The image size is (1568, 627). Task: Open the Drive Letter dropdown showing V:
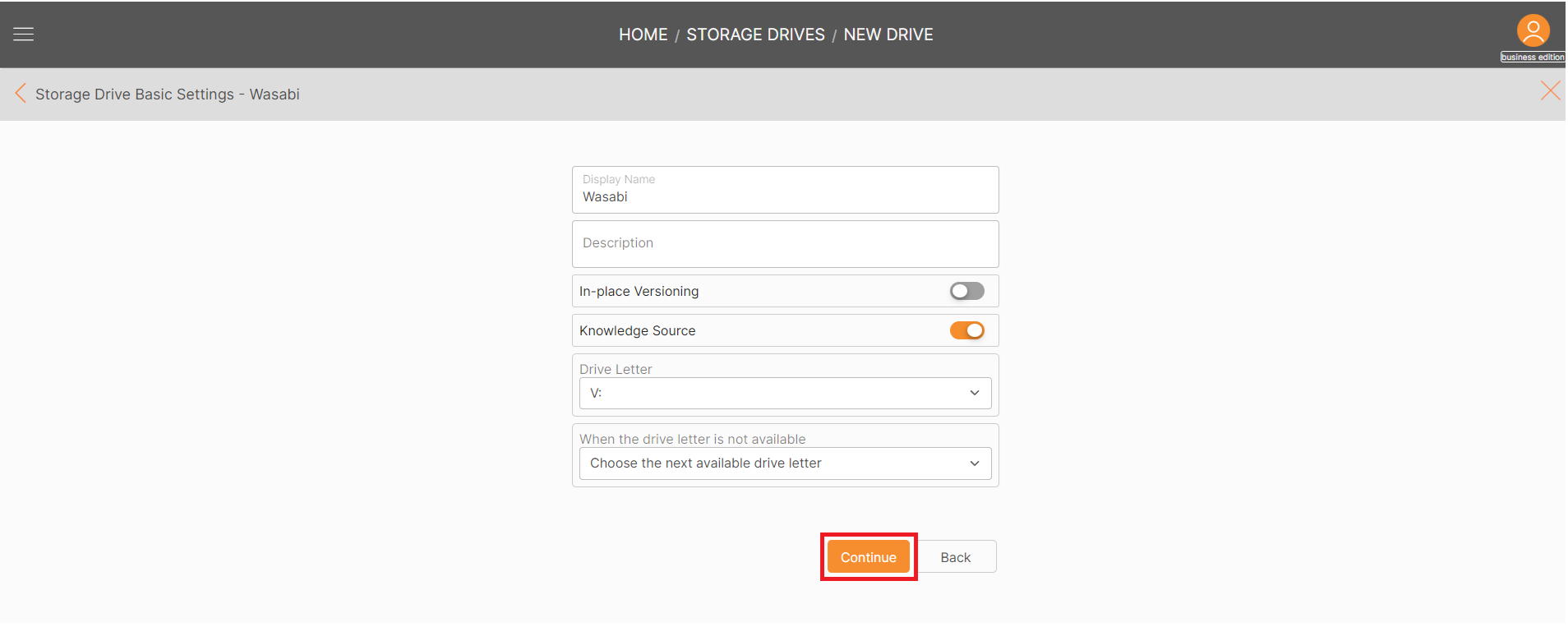[785, 393]
